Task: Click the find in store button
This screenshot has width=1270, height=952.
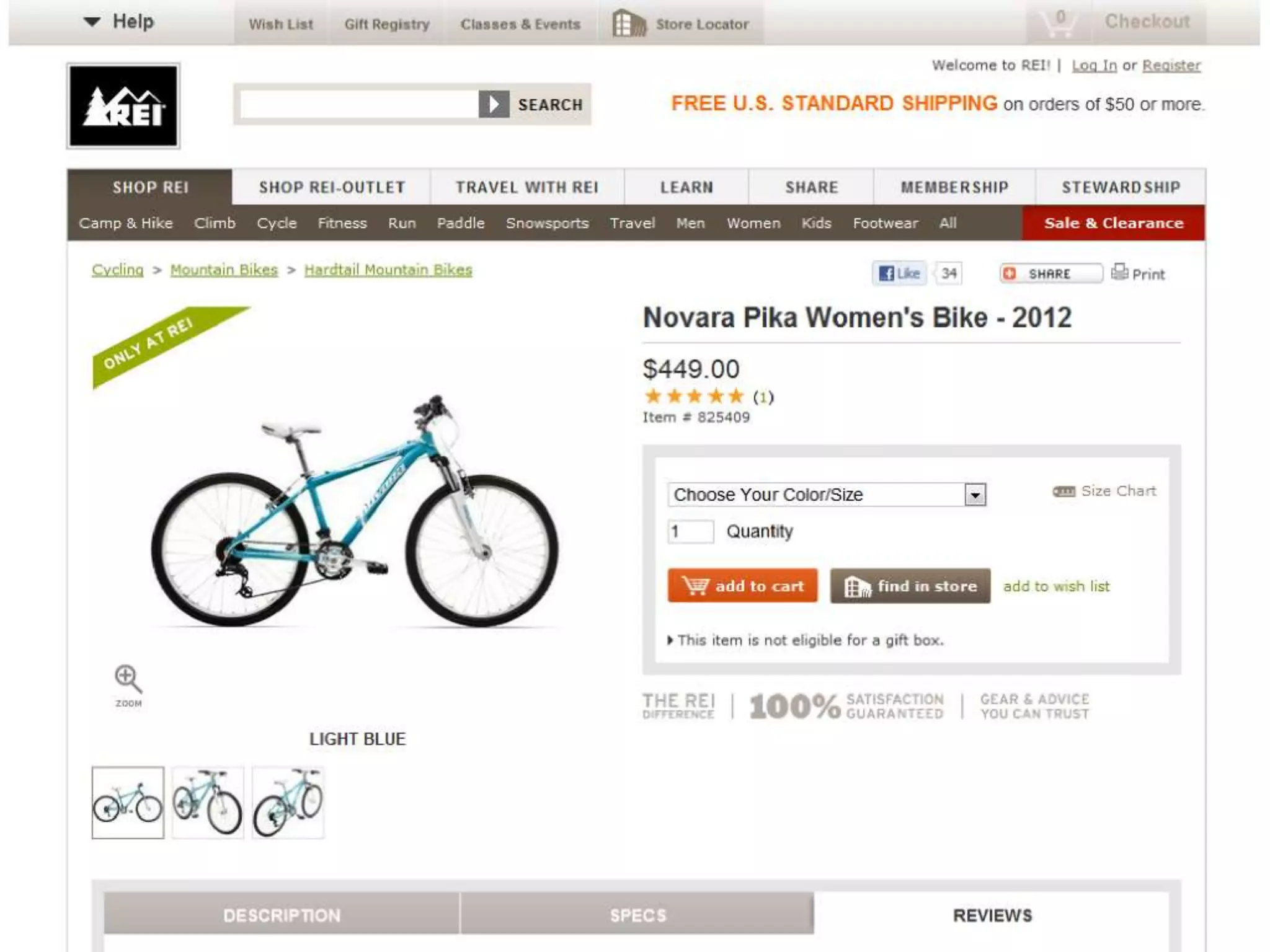Action: 910,586
